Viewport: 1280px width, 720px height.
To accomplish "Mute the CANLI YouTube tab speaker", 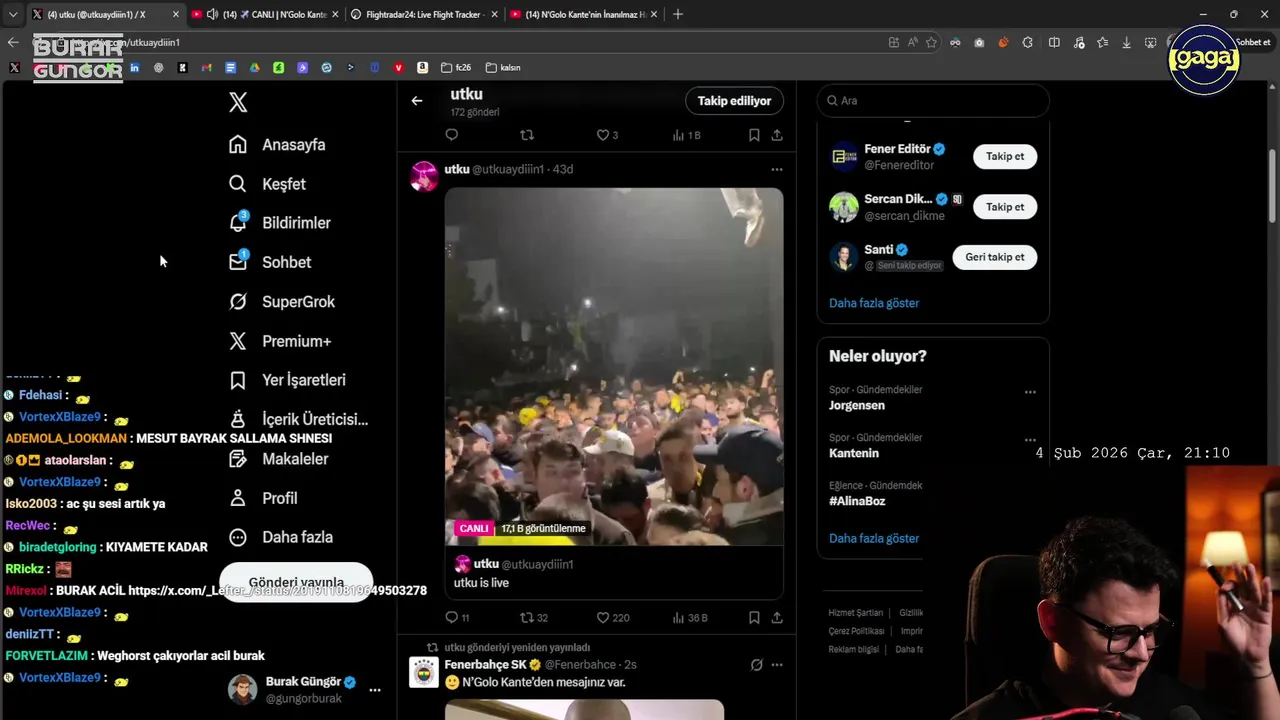I will click(x=212, y=14).
